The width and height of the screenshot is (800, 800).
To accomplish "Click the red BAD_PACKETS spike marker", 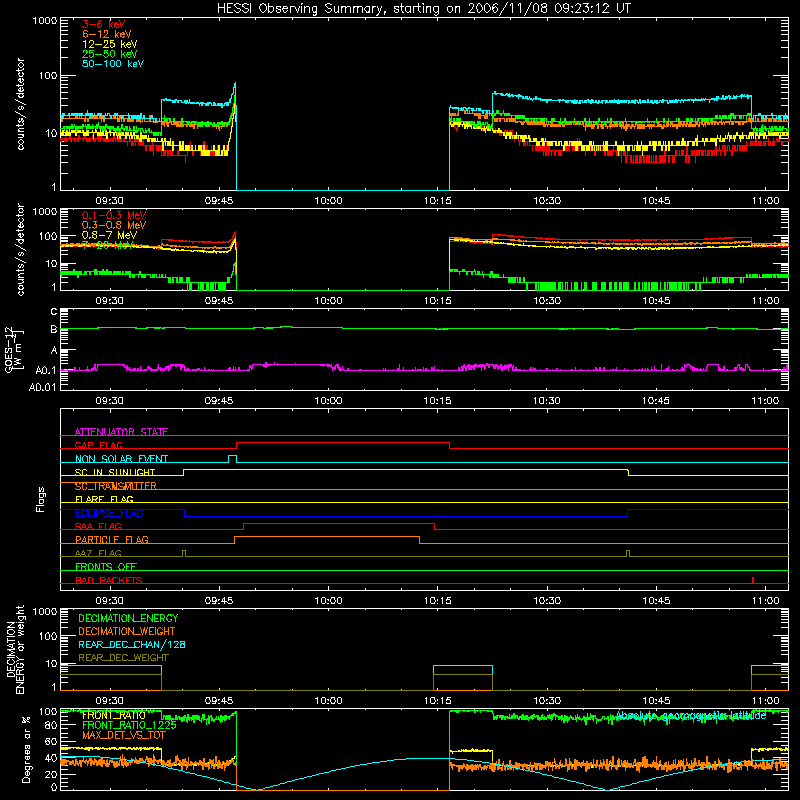I will tap(753, 580).
